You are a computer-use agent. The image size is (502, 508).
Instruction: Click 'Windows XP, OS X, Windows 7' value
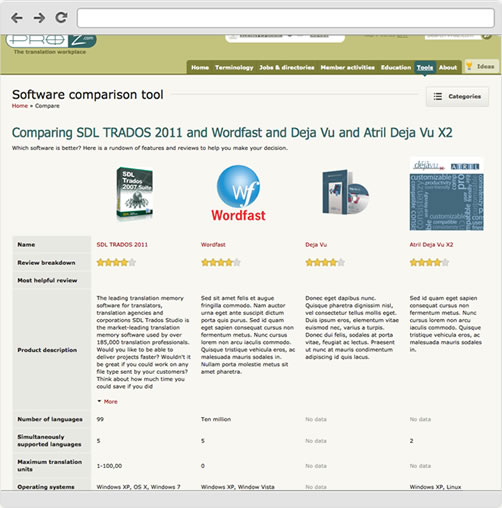138,487
